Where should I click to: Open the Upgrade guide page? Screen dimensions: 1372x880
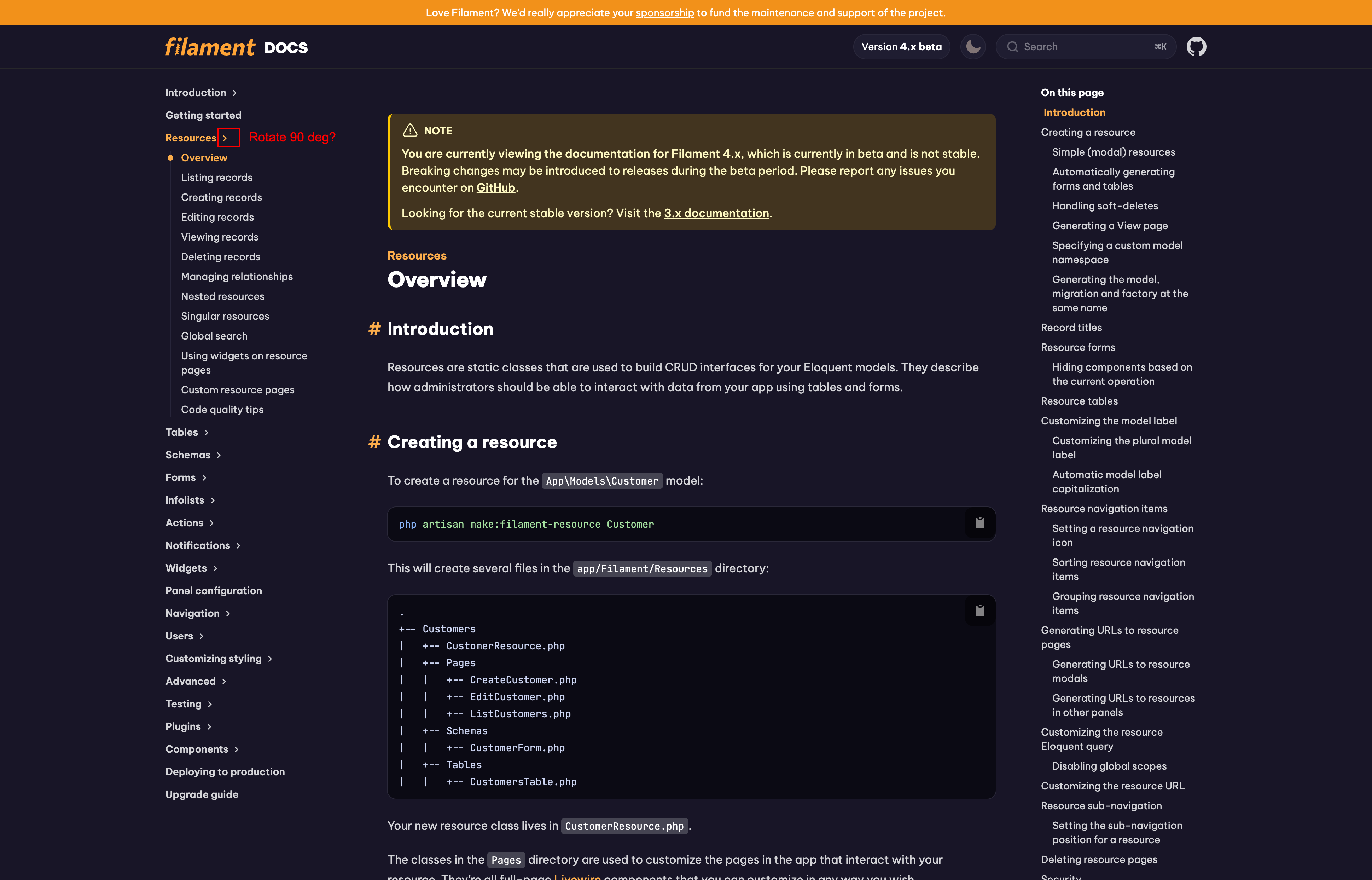click(x=202, y=794)
